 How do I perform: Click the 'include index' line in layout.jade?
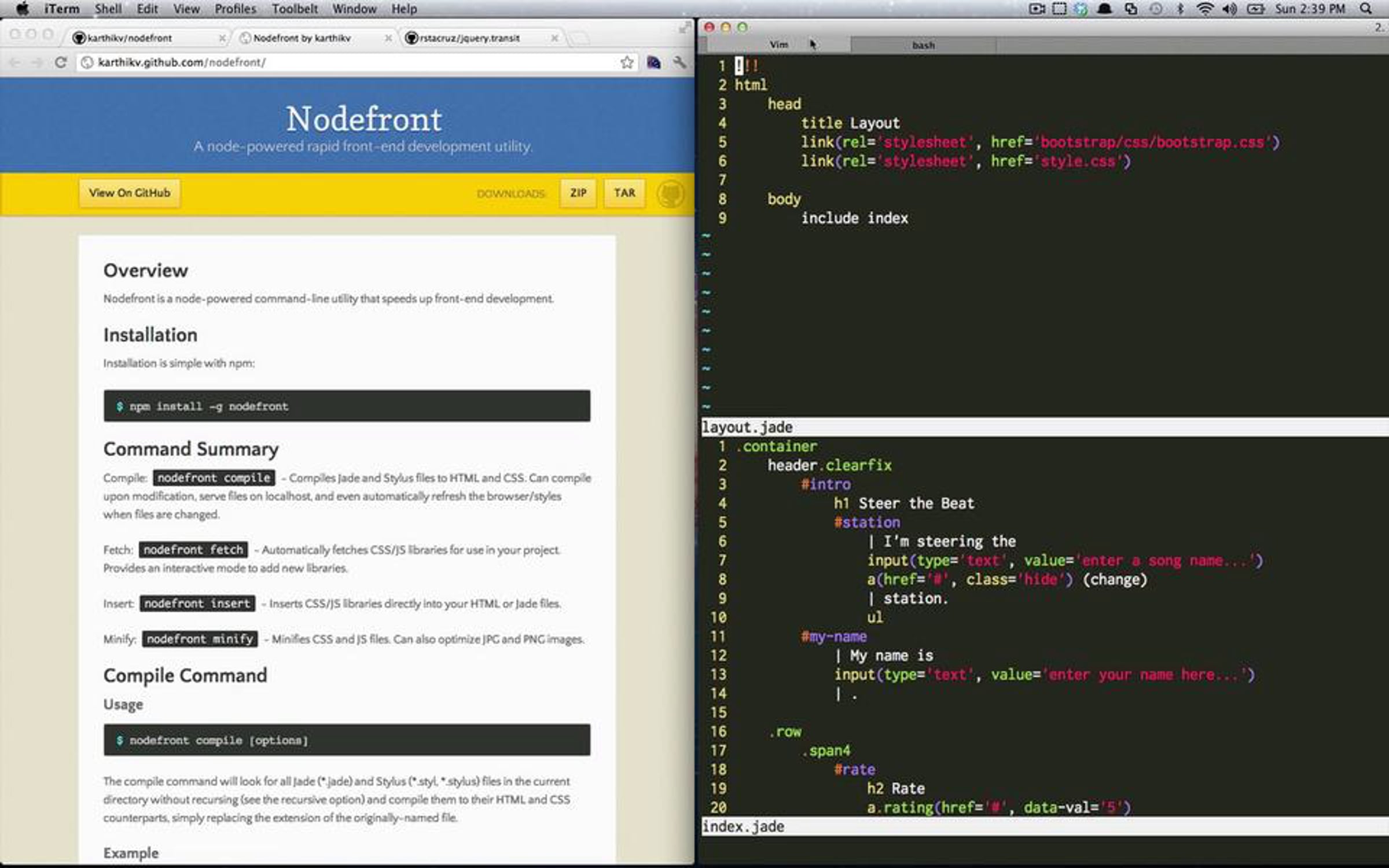coord(854,218)
